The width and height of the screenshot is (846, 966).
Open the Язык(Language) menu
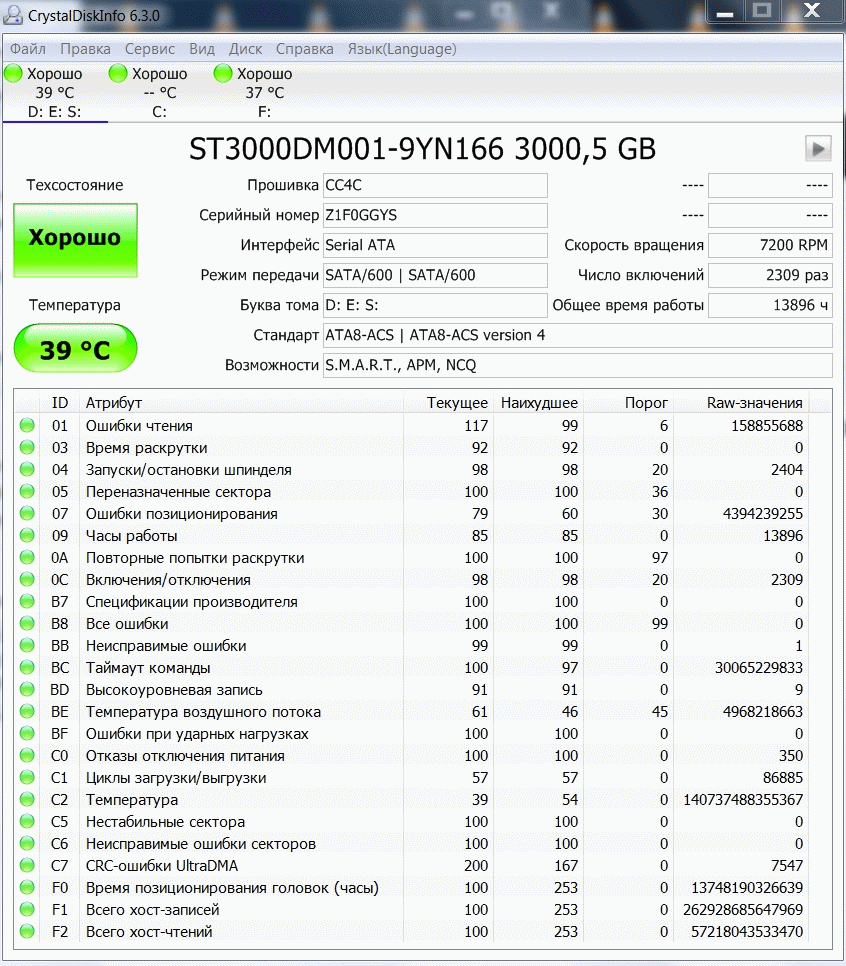(x=402, y=49)
